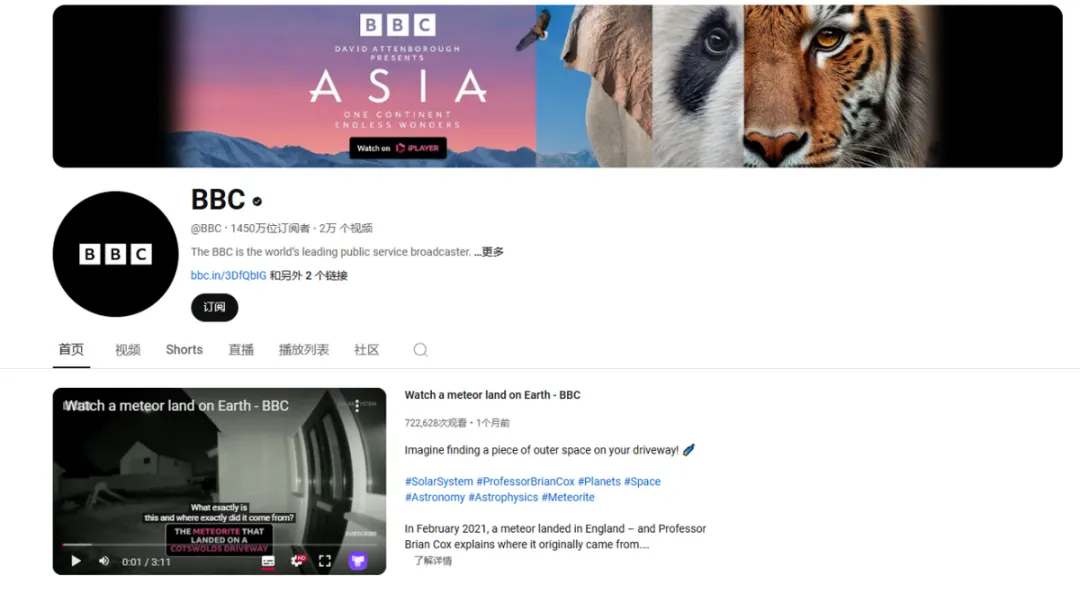The image size is (1080, 594).
Task: Open the #ProfessorBrianCox hashtag
Action: 526,481
